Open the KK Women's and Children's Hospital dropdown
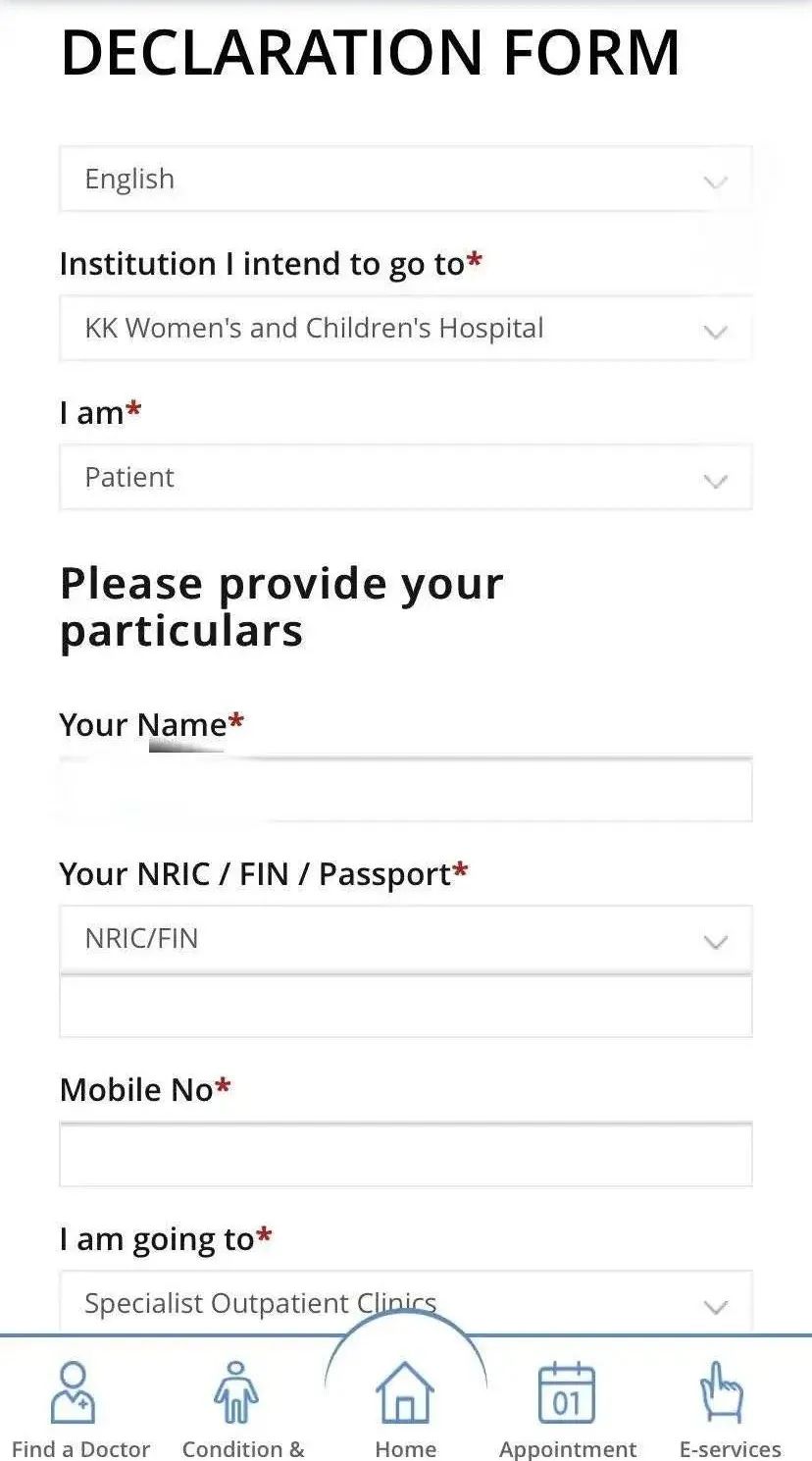This screenshot has height=1461, width=812. [405, 329]
